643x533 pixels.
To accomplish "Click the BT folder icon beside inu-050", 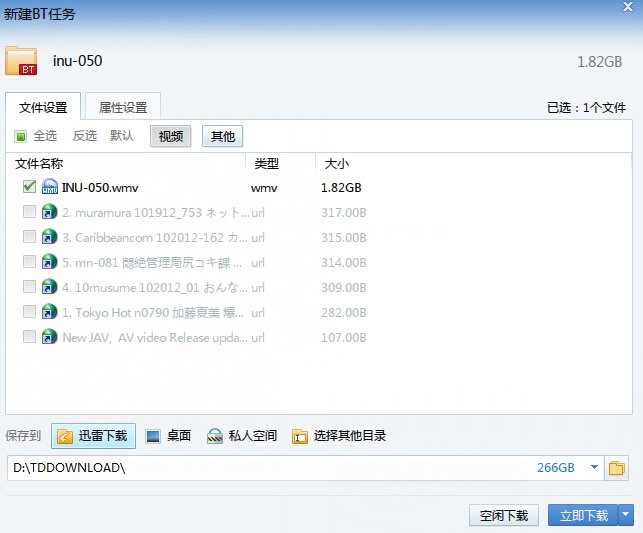I will point(21,61).
